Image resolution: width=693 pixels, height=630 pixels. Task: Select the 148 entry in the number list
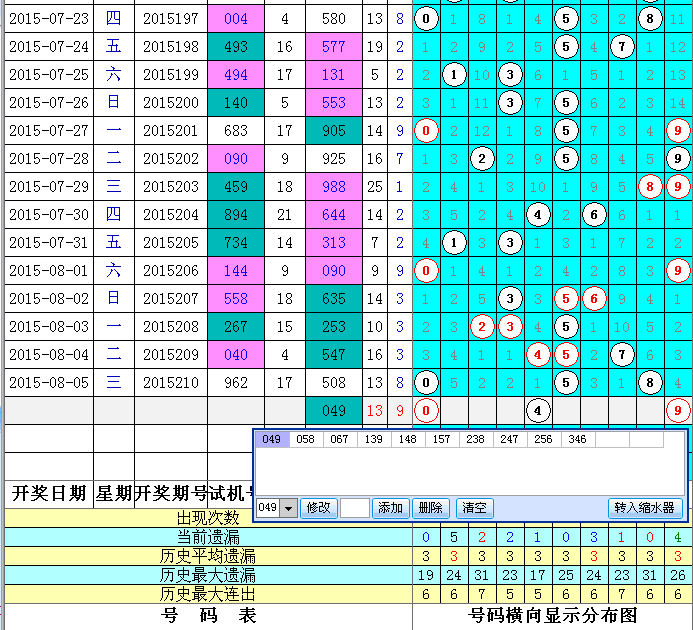pyautogui.click(x=408, y=439)
